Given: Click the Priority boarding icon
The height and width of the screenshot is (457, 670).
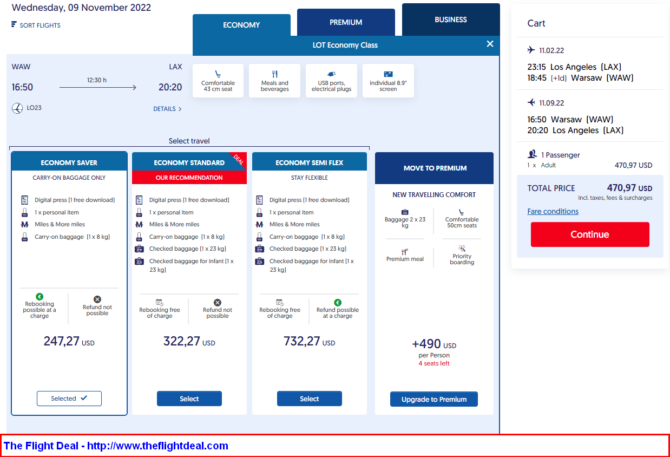Looking at the screenshot, I should [461, 249].
